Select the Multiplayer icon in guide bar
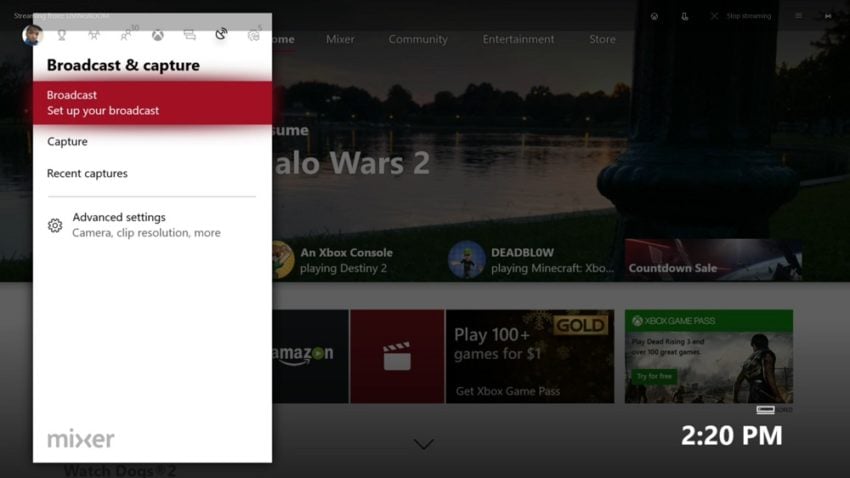The height and width of the screenshot is (478, 850). click(94, 35)
